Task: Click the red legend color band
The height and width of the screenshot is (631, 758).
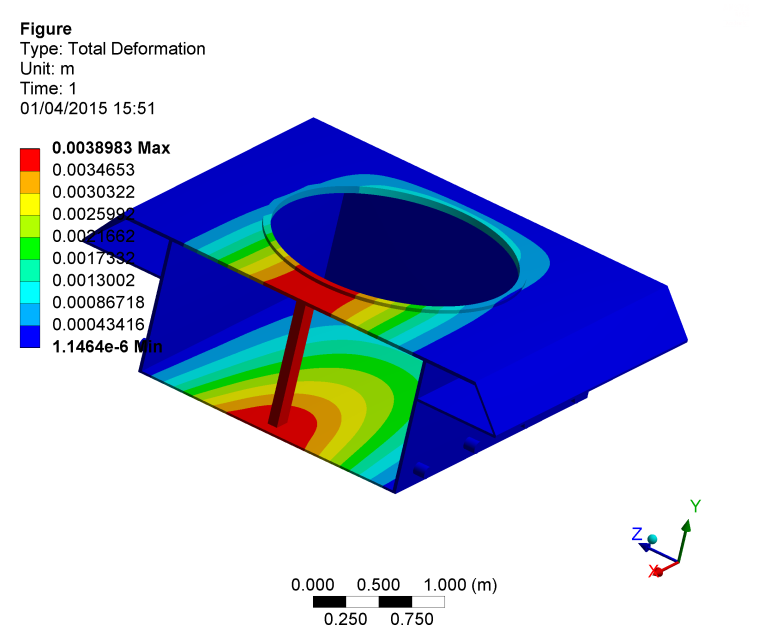Action: click(x=29, y=160)
